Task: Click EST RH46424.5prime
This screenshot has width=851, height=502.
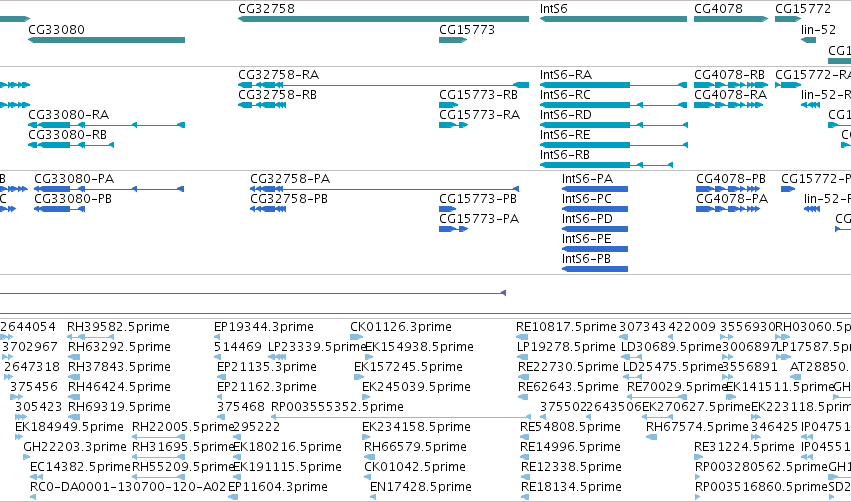Action: [119, 387]
